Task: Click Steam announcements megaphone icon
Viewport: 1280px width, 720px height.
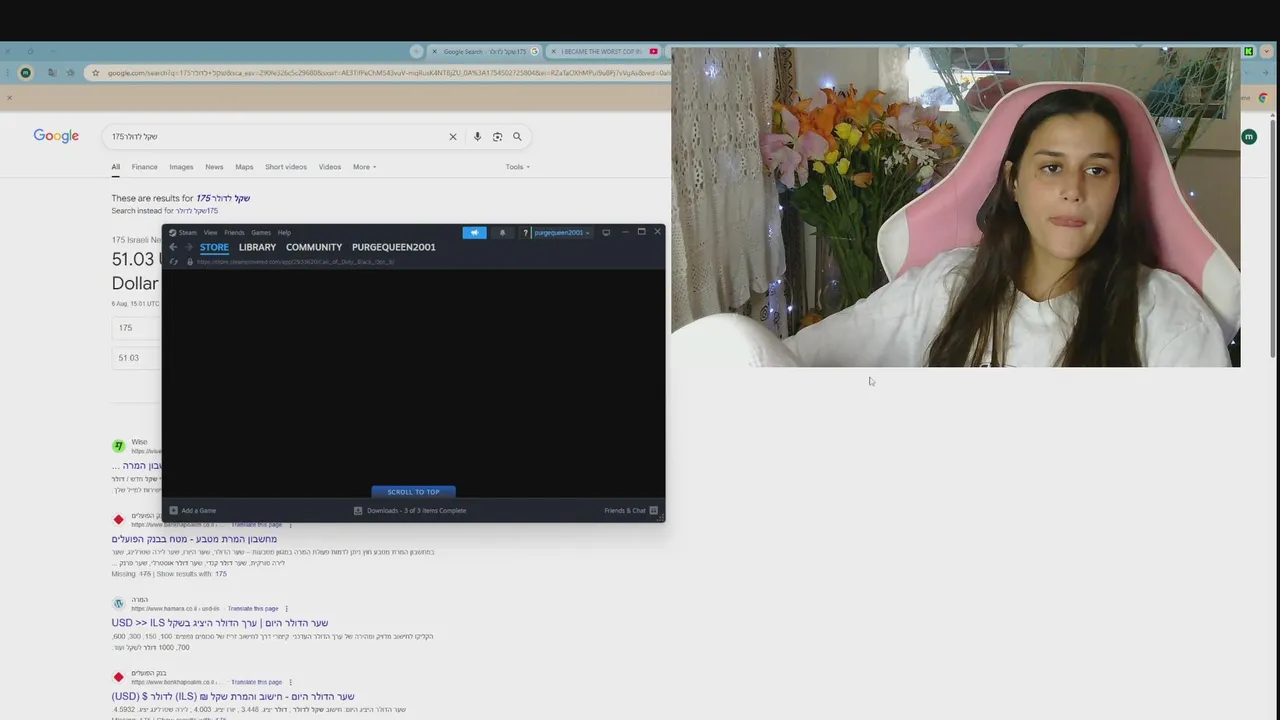Action: [475, 232]
